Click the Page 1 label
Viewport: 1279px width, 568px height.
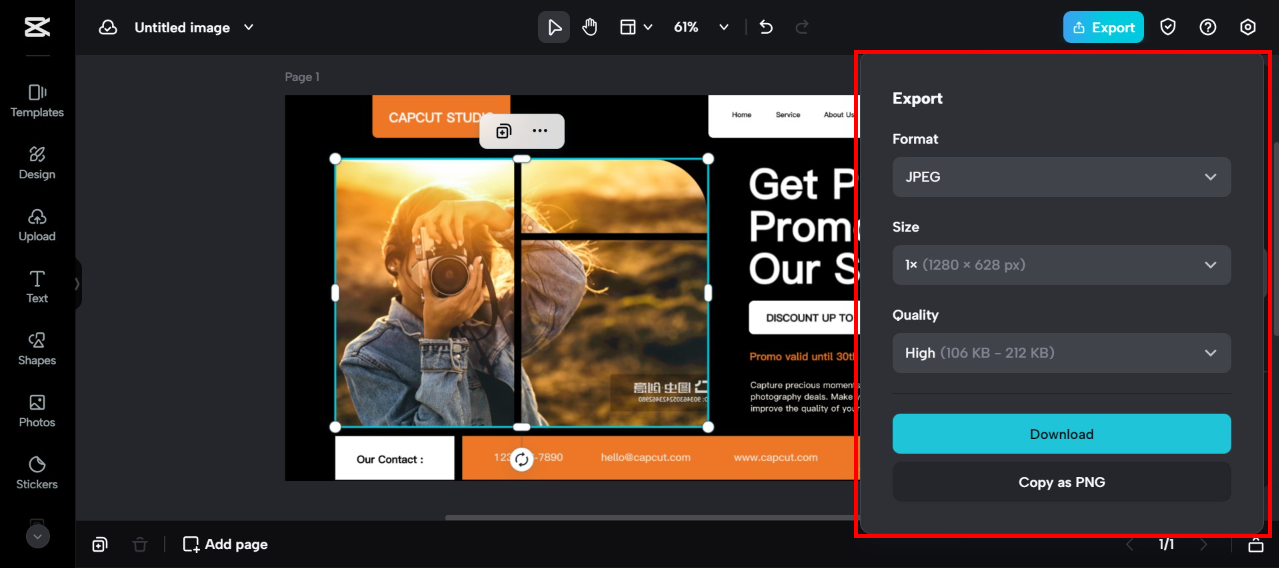pos(302,77)
